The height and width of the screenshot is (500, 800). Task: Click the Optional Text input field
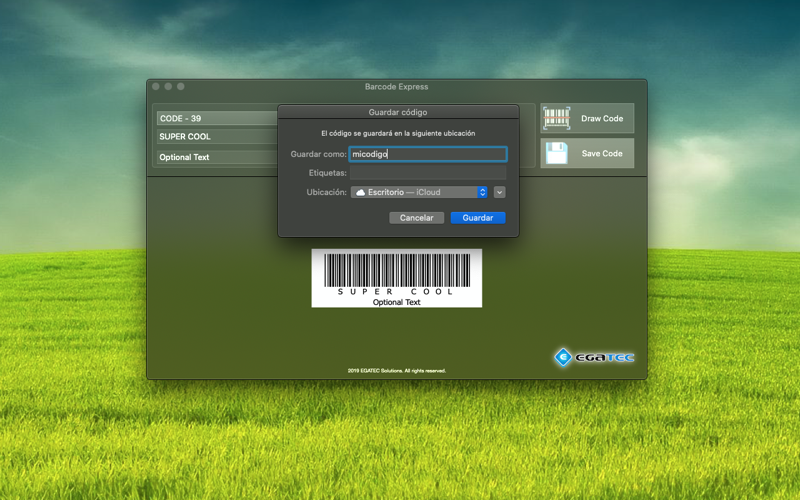pos(217,157)
